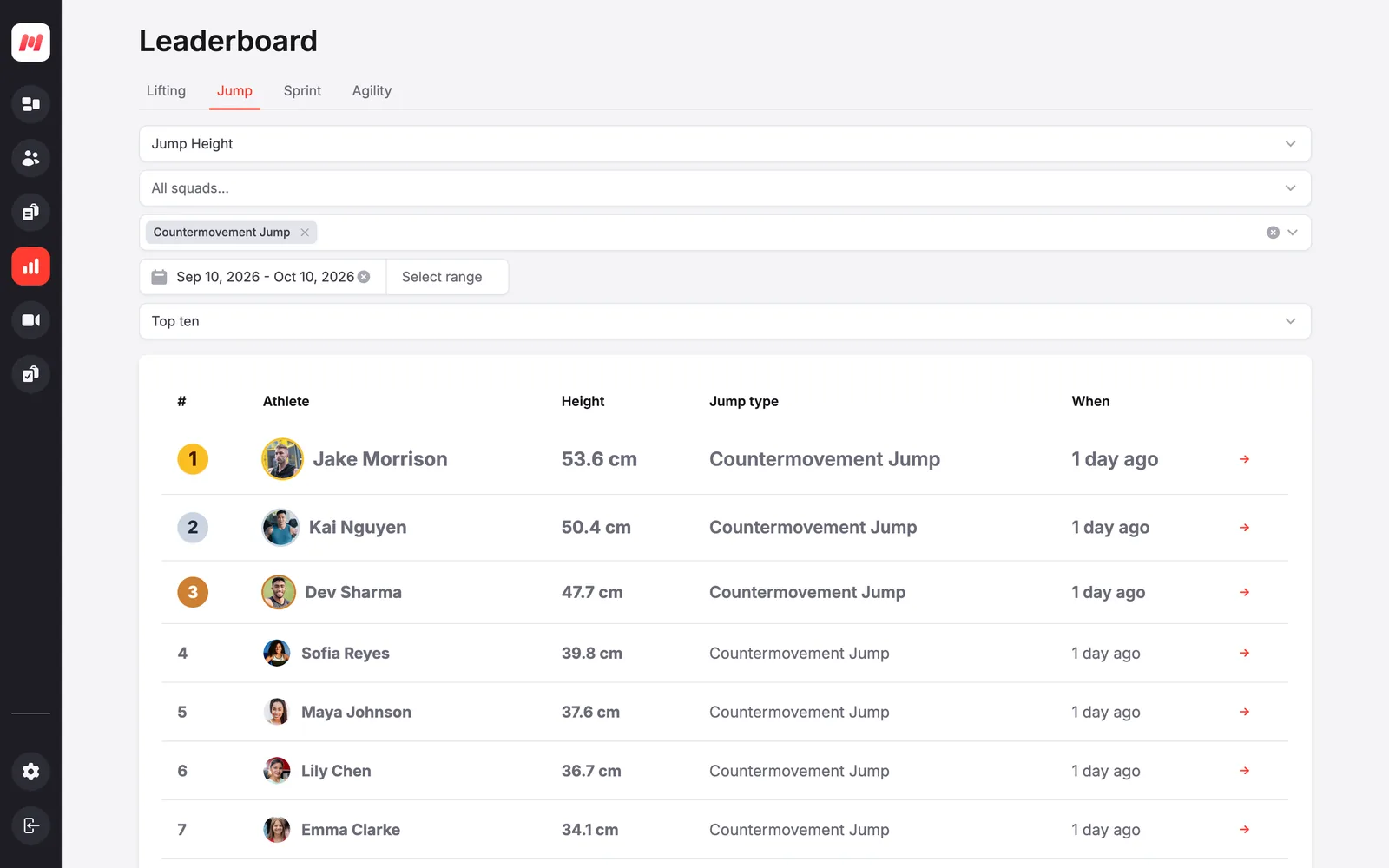This screenshot has height=868, width=1389.
Task: Open Kai Nguyen's row arrow
Action: 1244,528
